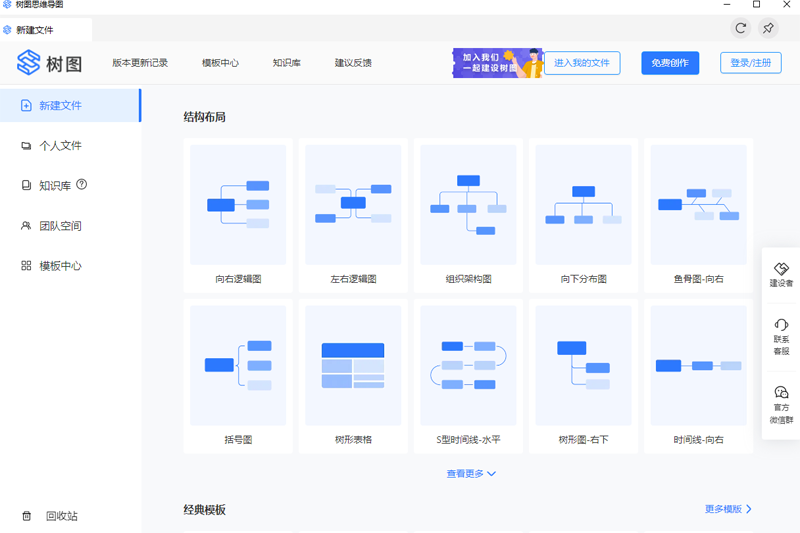Screen dimensions: 800x533
Task: Select 个人文件 in the sidebar
Action: pyautogui.click(x=60, y=146)
